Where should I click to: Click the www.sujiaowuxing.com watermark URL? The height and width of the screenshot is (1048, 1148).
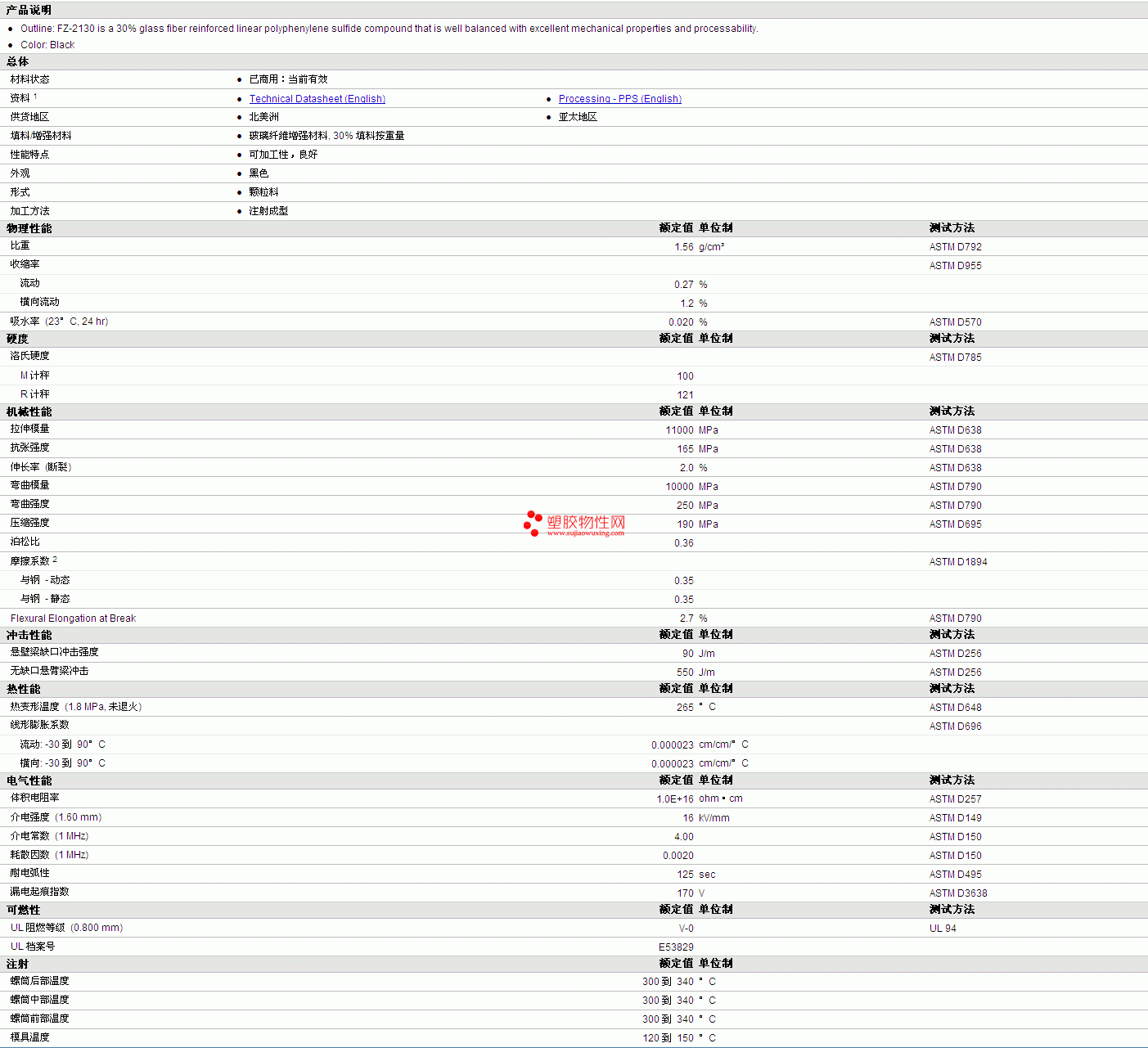pos(585,533)
